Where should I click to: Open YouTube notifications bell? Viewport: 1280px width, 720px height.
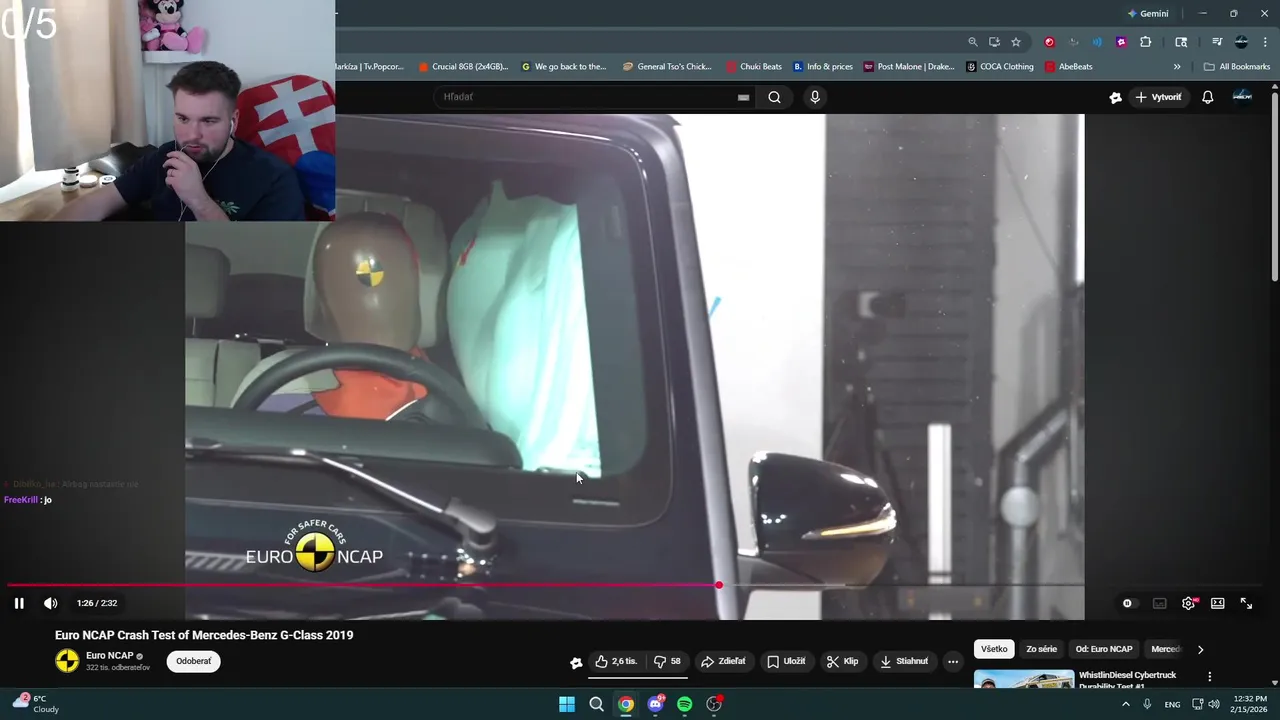coord(1207,97)
